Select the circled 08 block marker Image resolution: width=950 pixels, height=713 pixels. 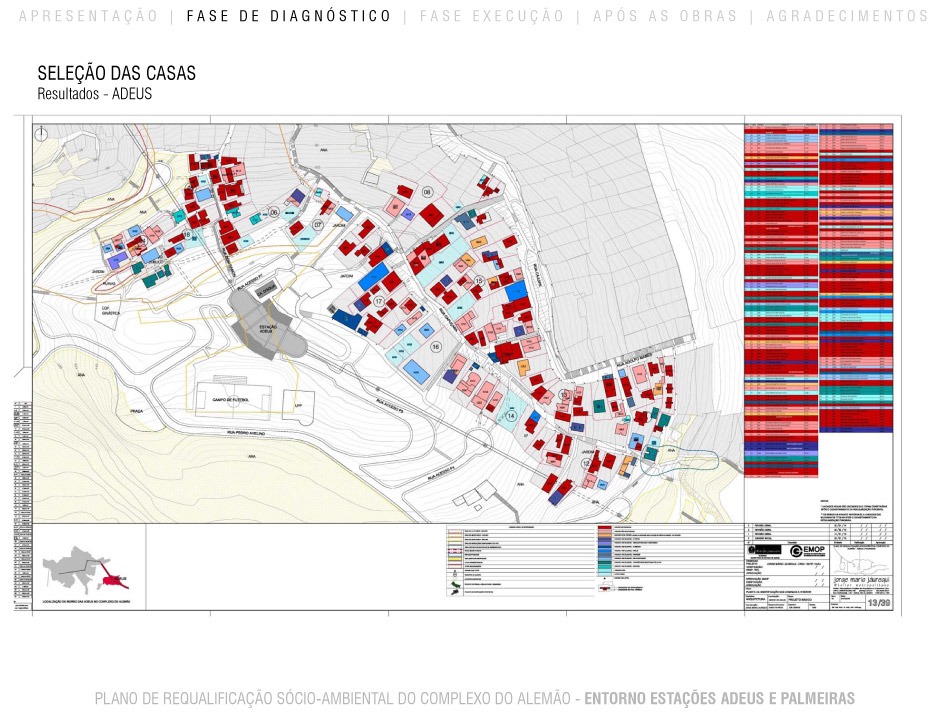pos(428,193)
